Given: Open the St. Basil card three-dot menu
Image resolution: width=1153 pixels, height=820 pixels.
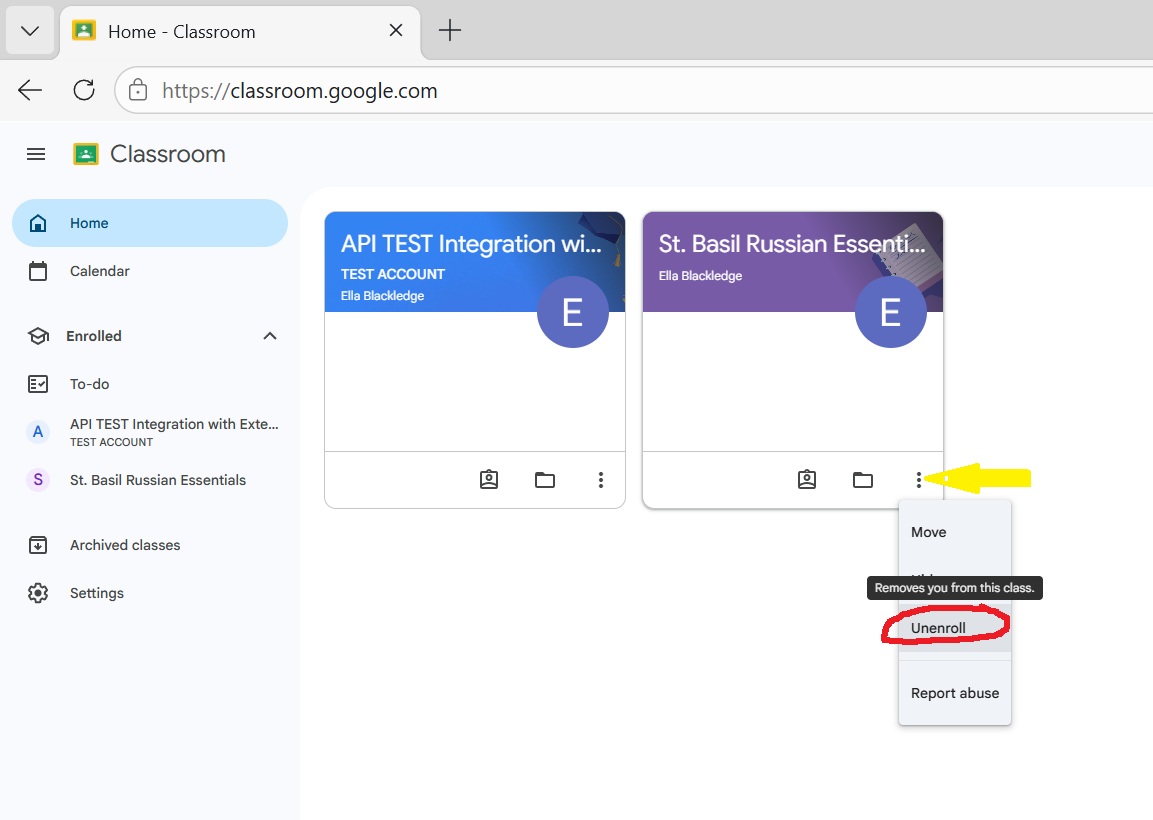Looking at the screenshot, I should (919, 479).
